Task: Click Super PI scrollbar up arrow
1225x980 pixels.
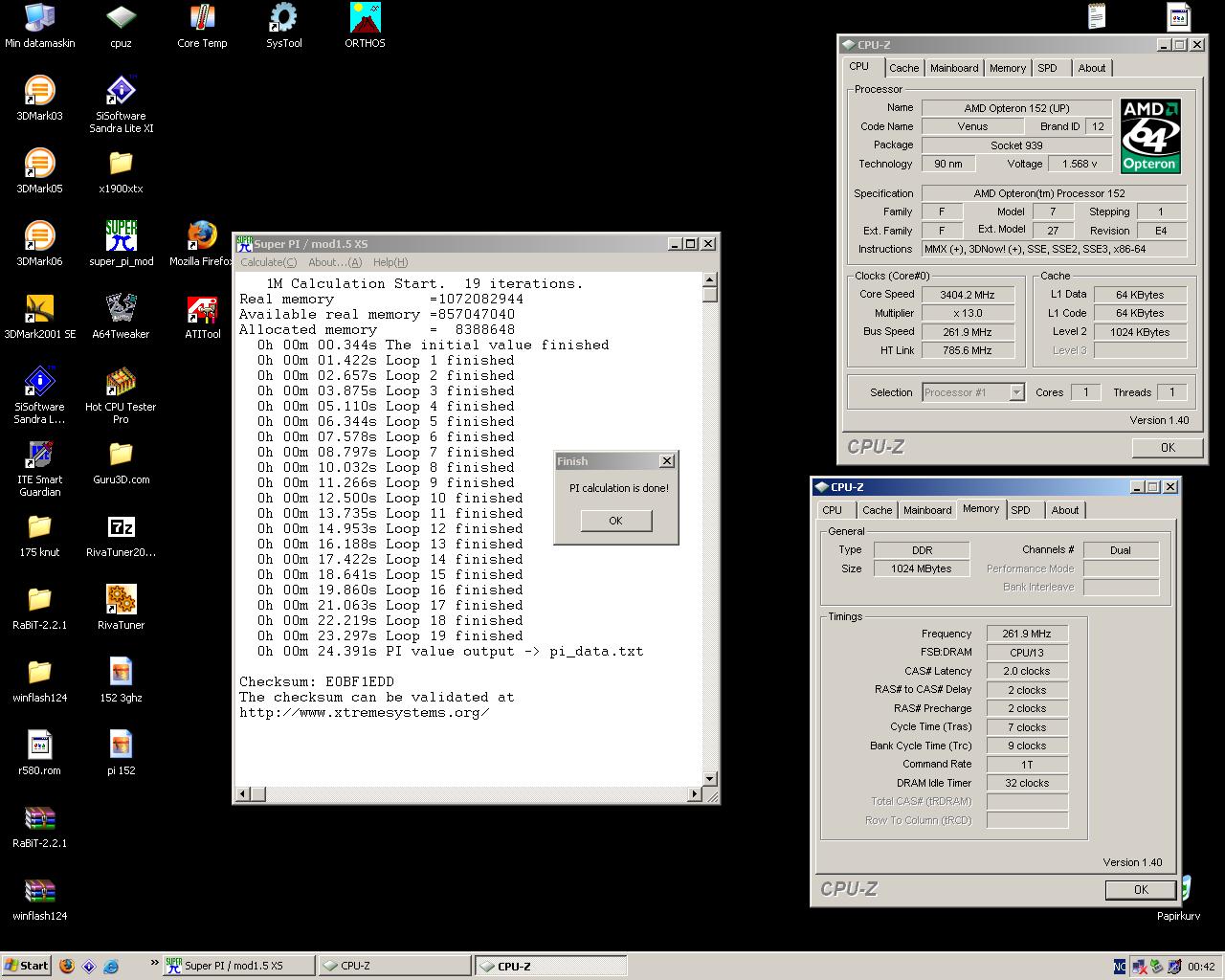Action: click(709, 280)
